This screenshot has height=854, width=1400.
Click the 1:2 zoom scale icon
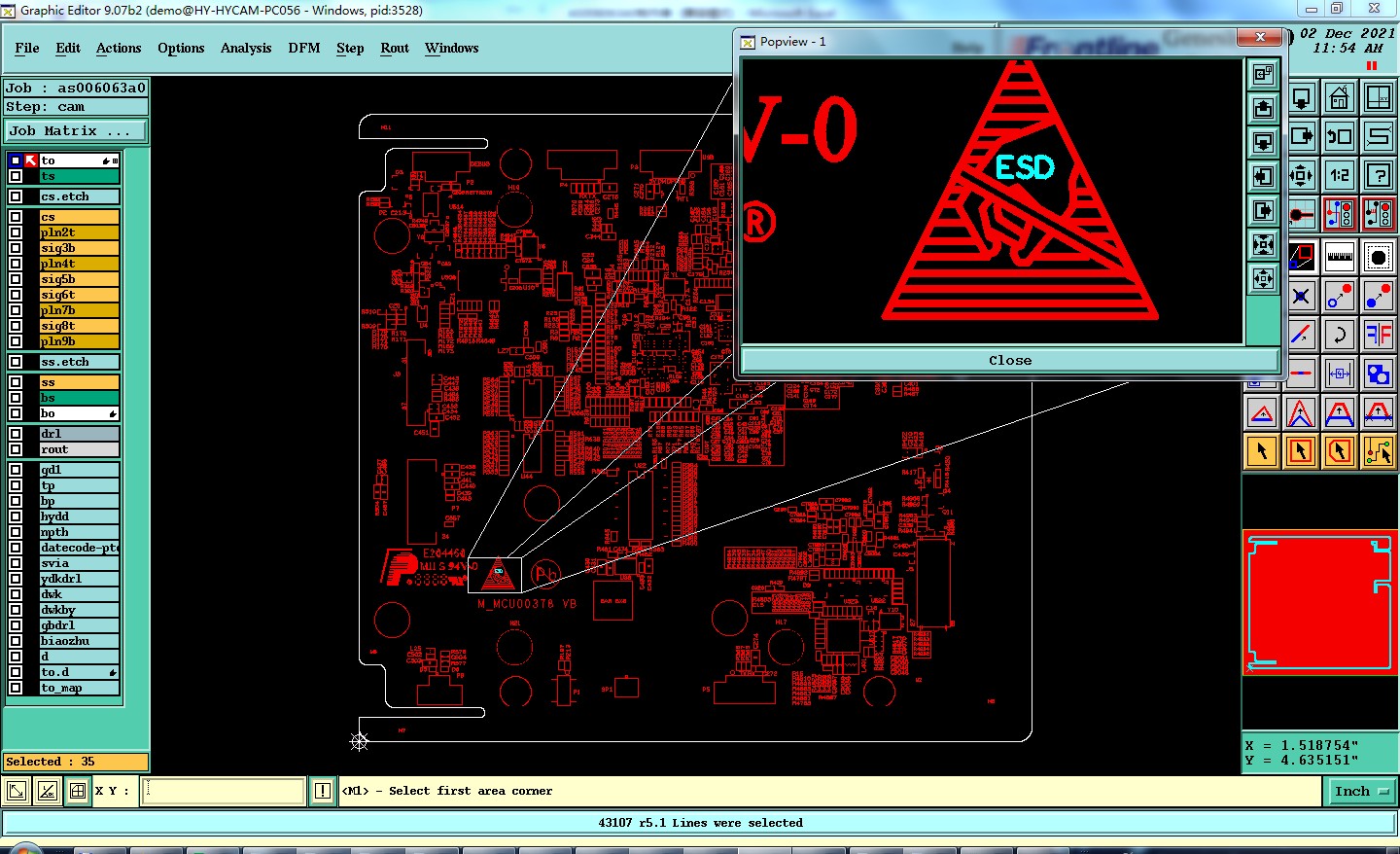(x=1340, y=175)
